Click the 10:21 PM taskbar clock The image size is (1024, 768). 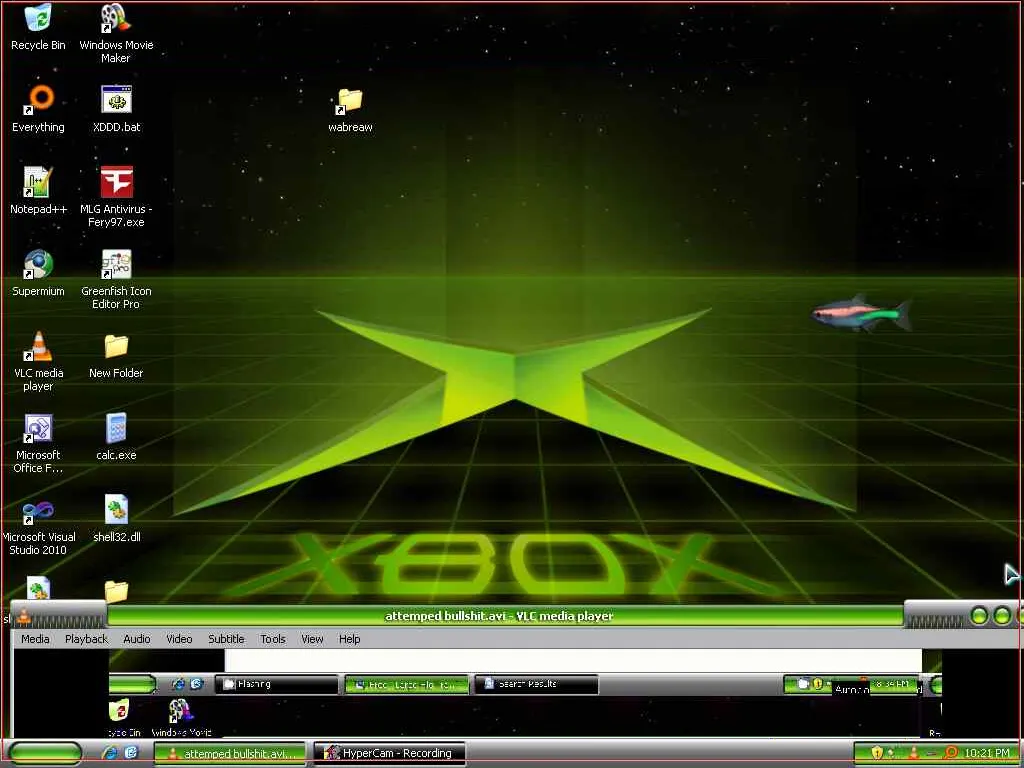(987, 753)
